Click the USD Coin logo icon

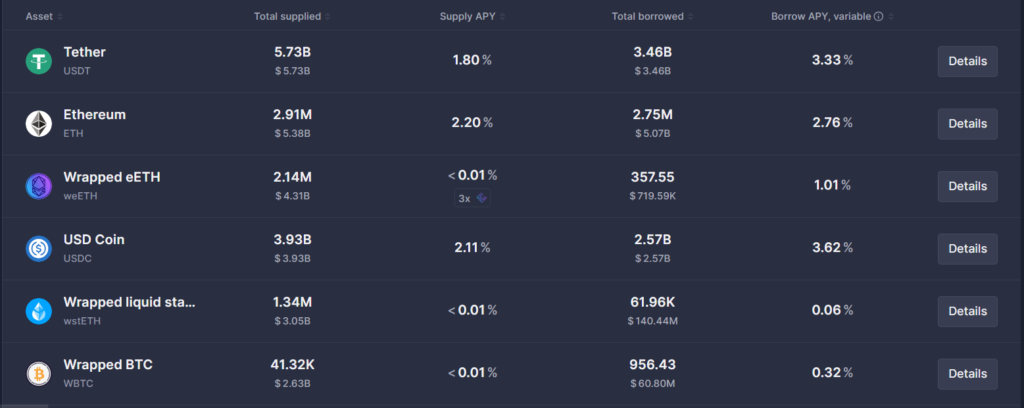39,248
